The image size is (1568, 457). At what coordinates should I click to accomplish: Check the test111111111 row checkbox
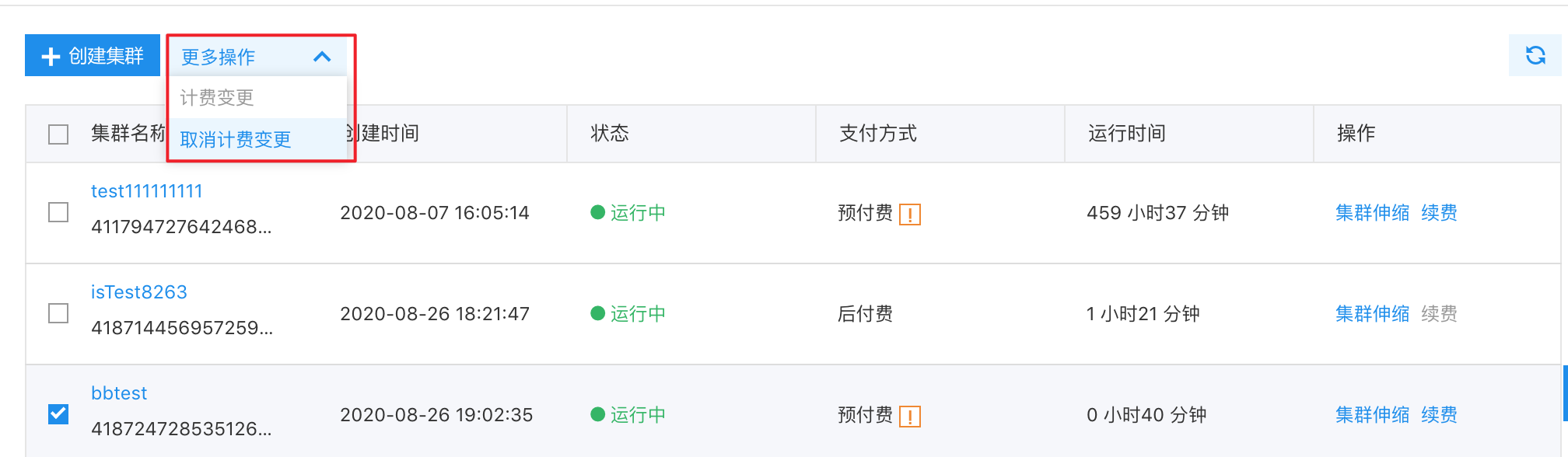[x=58, y=212]
